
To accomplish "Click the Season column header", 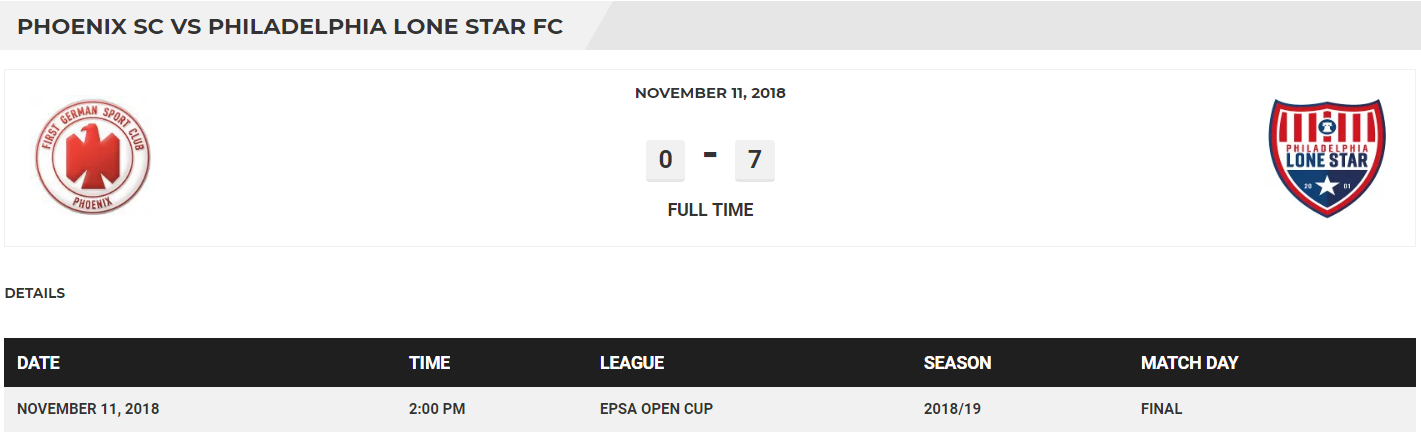I will pyautogui.click(x=957, y=363).
